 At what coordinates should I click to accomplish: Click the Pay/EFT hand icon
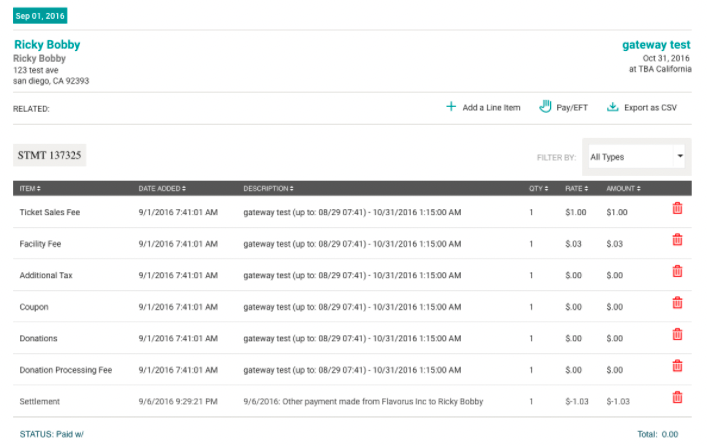pyautogui.click(x=545, y=106)
